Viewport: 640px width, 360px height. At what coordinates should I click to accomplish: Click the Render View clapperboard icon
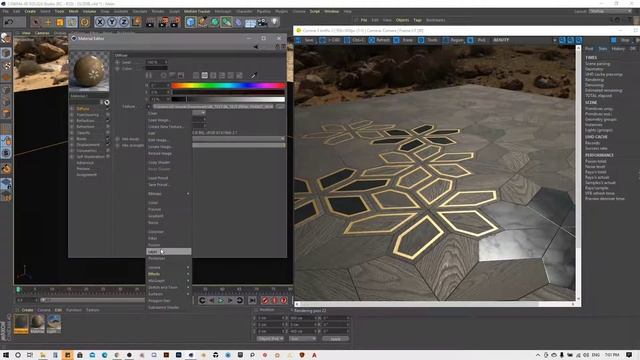150,22
